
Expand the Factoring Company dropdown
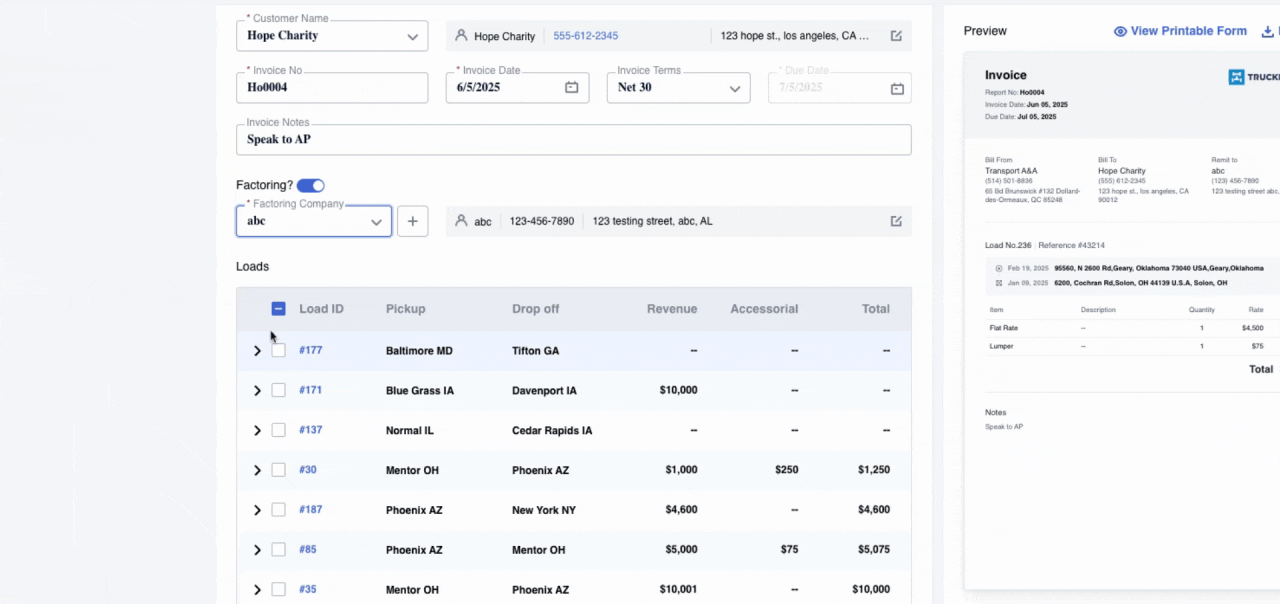[x=377, y=221]
